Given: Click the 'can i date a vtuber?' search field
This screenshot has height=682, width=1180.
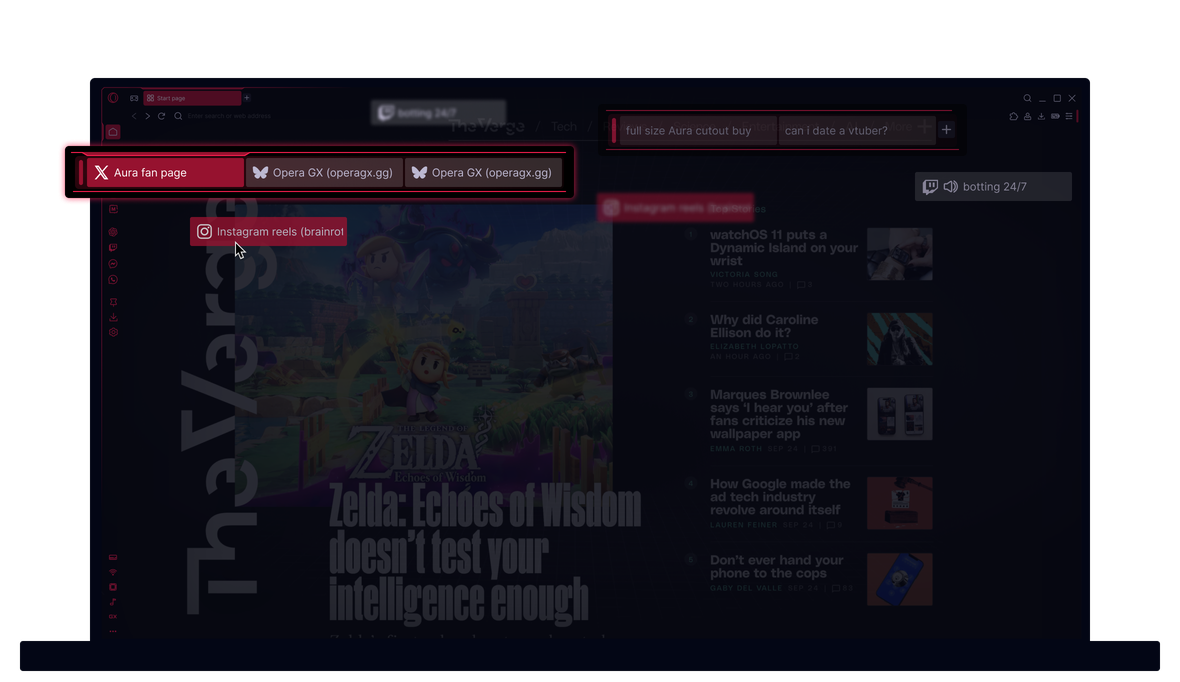Looking at the screenshot, I should [x=857, y=130].
